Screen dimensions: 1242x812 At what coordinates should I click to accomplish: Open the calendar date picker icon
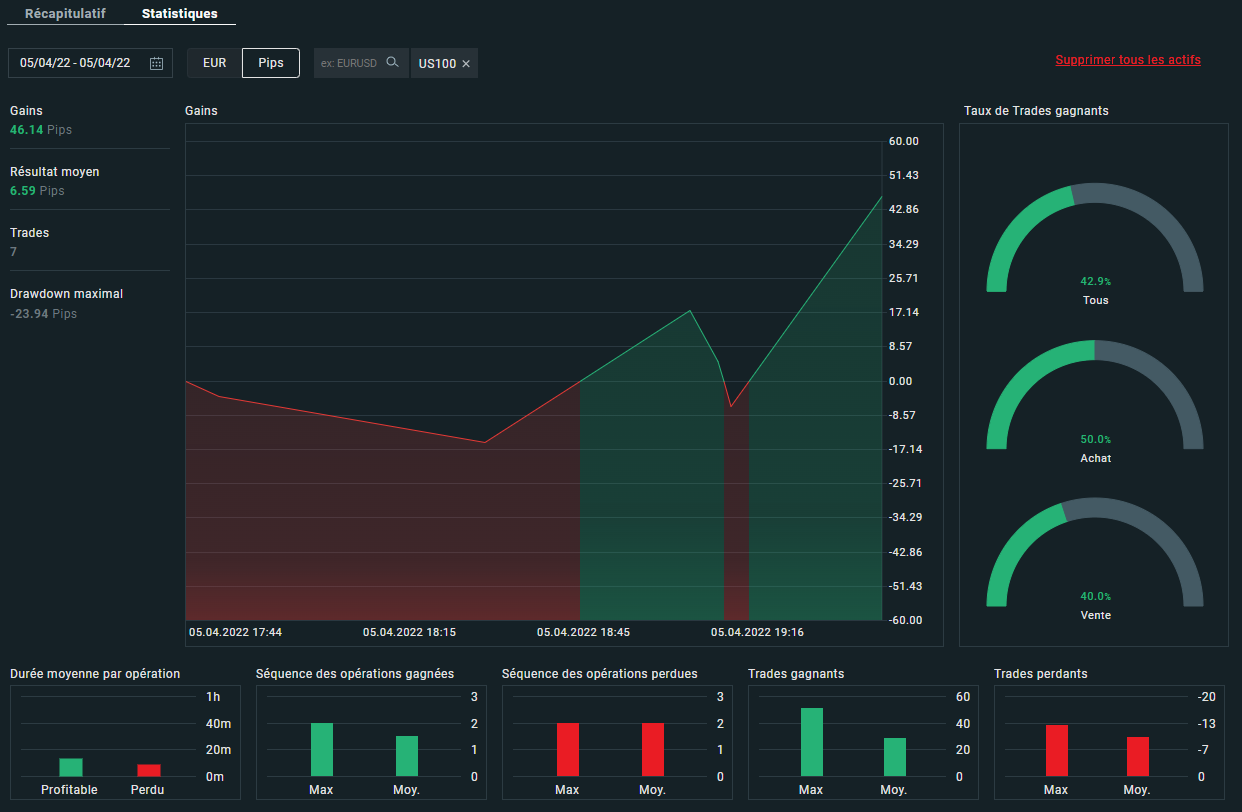click(156, 63)
